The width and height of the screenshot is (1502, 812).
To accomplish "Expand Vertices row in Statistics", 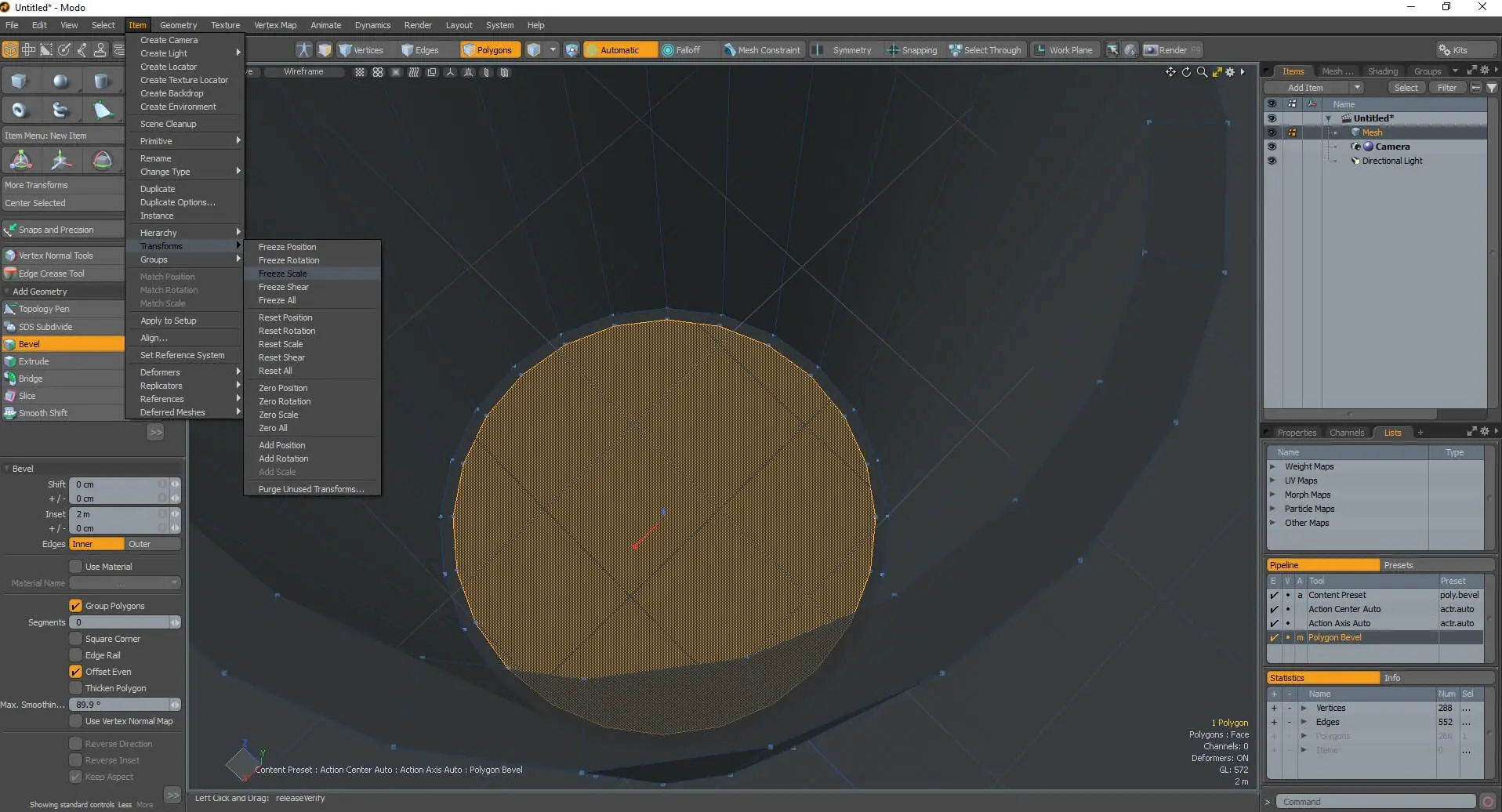I will (x=1304, y=708).
